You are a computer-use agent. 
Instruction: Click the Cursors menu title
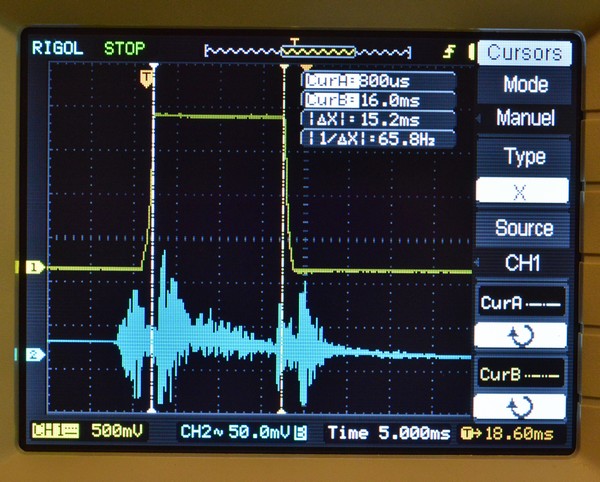pos(524,53)
